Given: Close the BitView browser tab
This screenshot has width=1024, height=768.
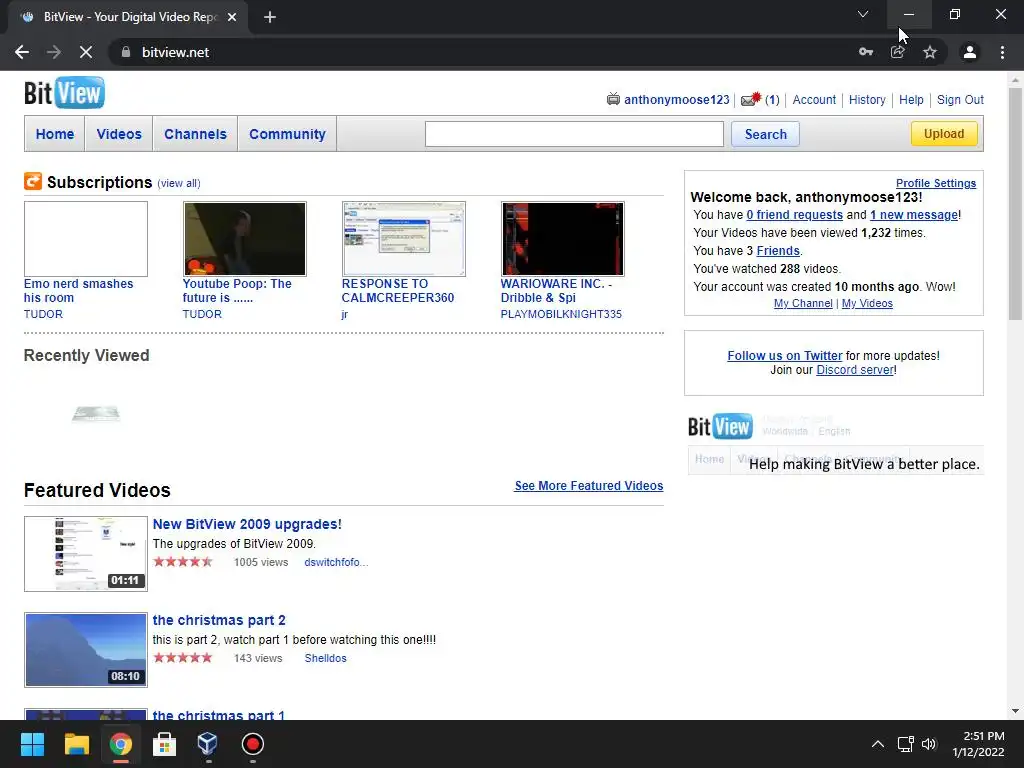Looking at the screenshot, I should 232,17.
